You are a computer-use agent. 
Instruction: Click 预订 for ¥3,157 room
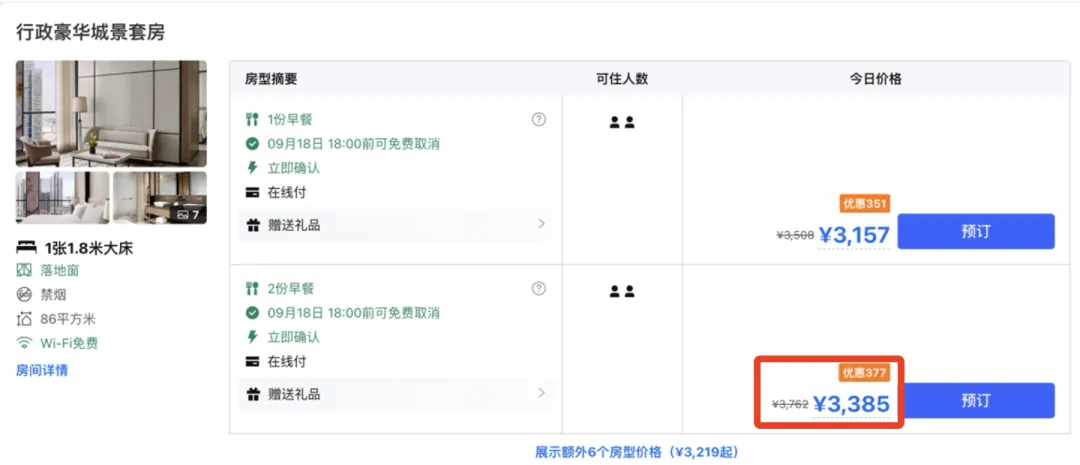pos(975,231)
